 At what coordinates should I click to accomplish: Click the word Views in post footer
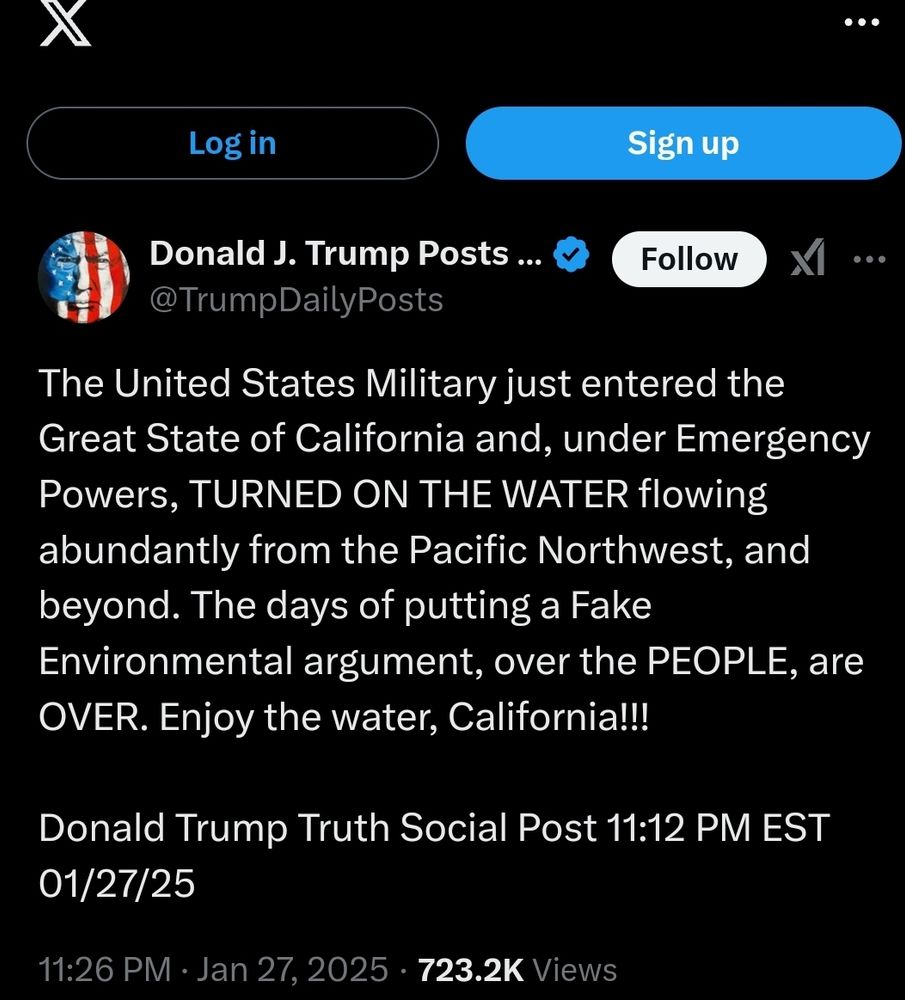tap(575, 969)
